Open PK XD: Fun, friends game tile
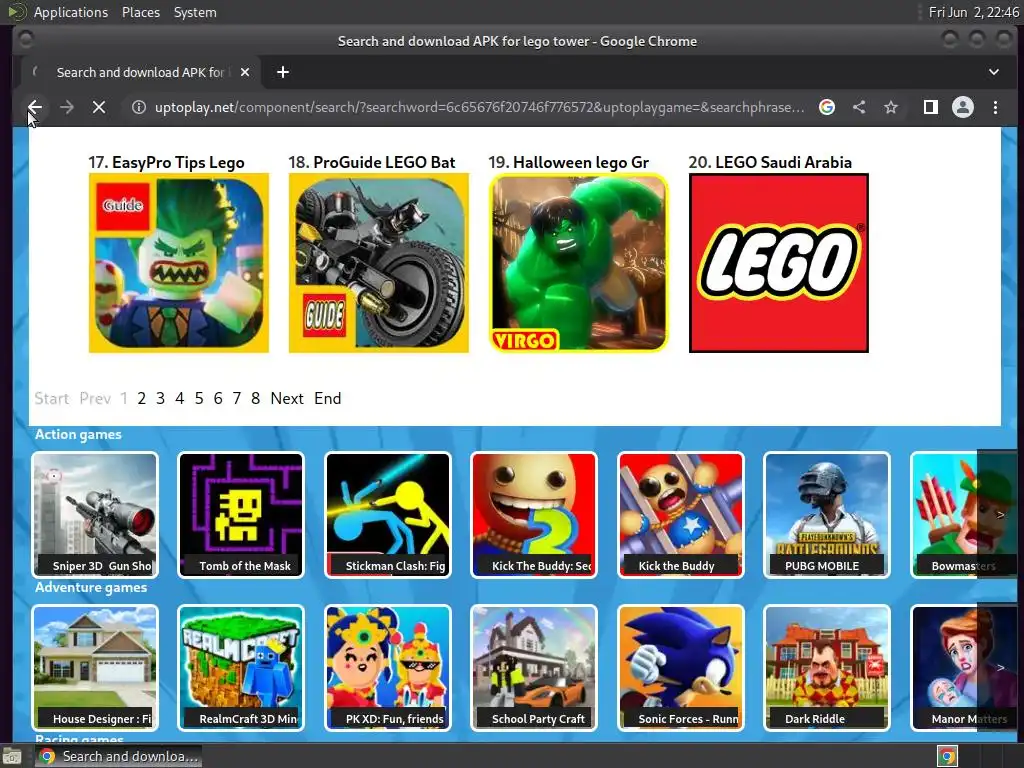Image resolution: width=1024 pixels, height=768 pixels. point(388,667)
